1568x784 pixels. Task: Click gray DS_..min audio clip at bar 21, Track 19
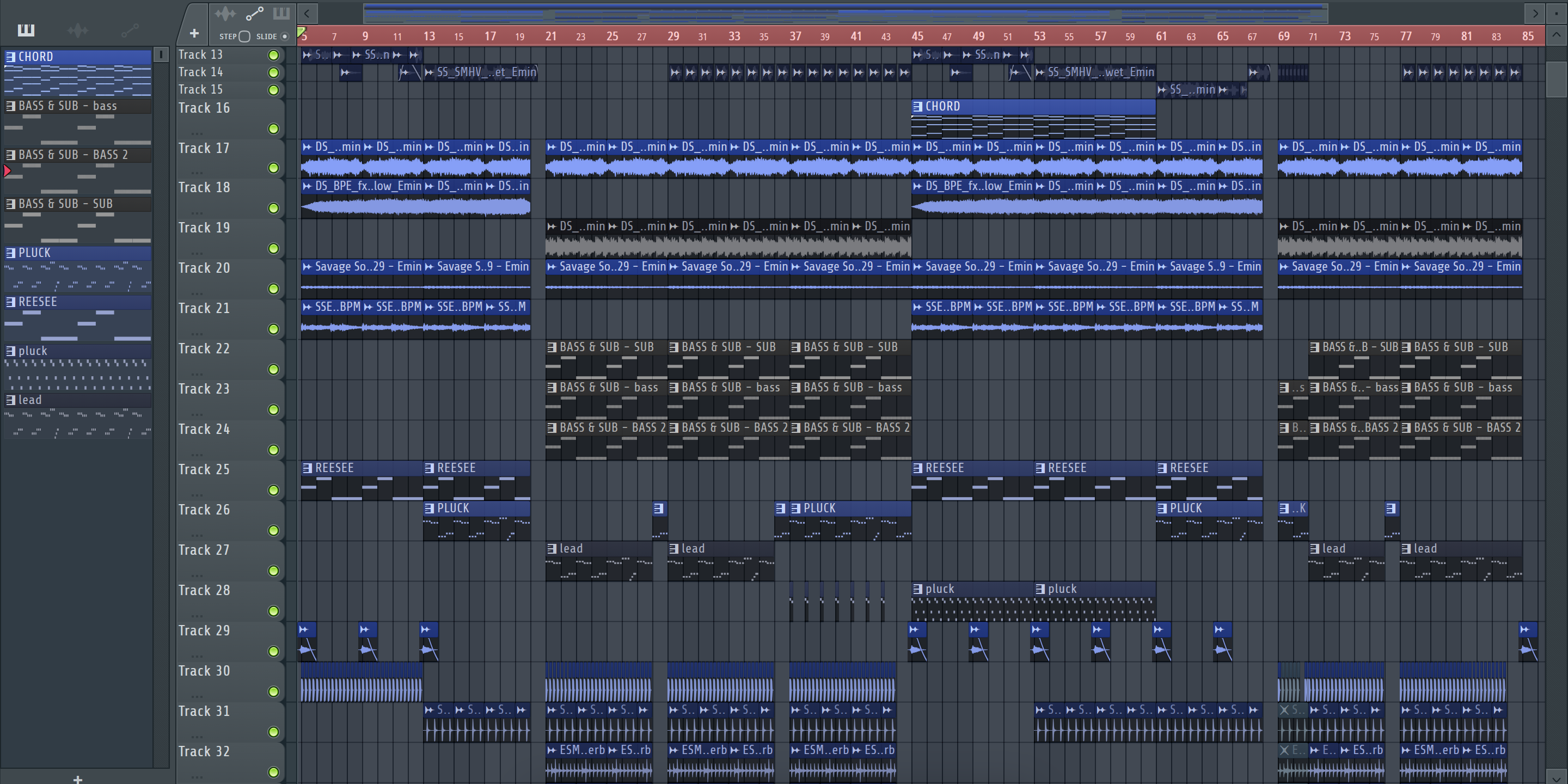pos(576,238)
